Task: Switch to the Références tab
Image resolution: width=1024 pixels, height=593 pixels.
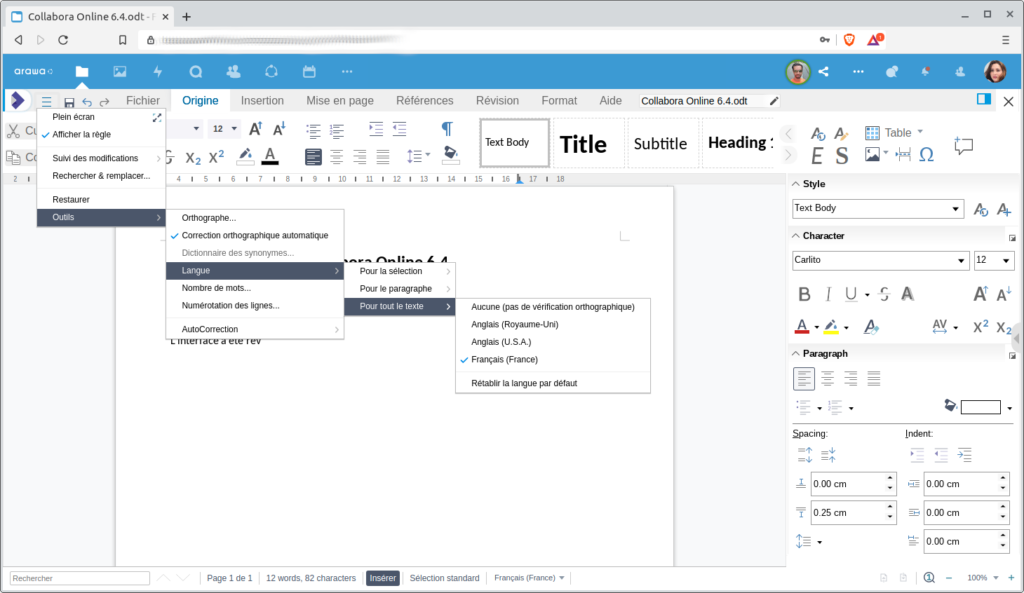Action: tap(424, 101)
